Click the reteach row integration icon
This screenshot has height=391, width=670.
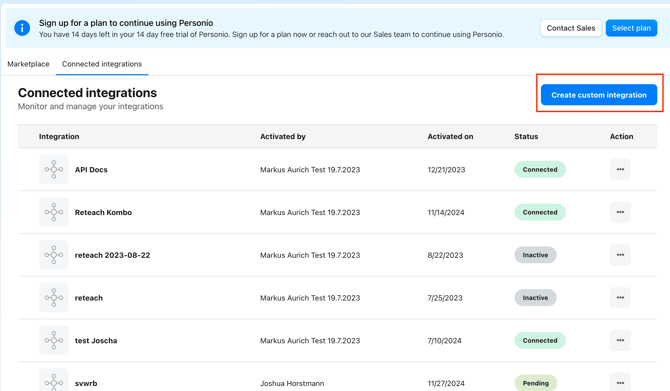pos(54,297)
